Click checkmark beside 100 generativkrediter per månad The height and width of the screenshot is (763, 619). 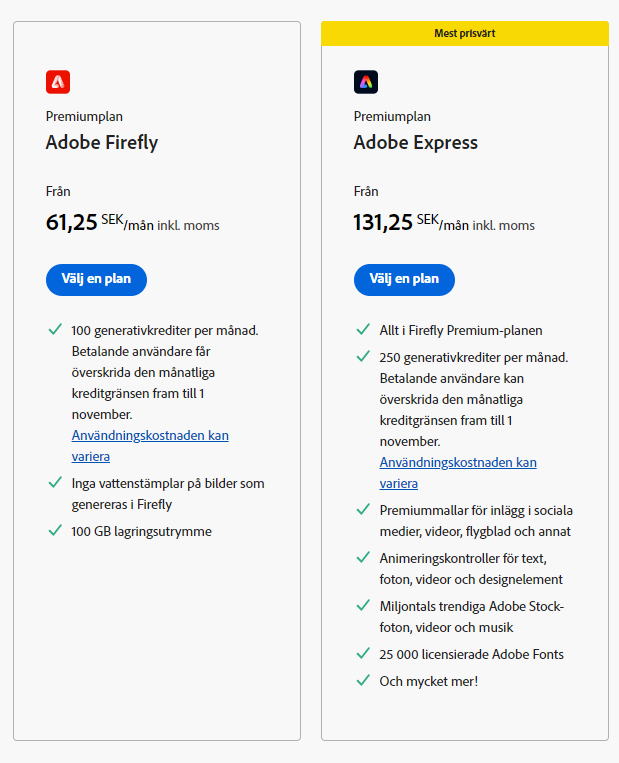[55, 329]
